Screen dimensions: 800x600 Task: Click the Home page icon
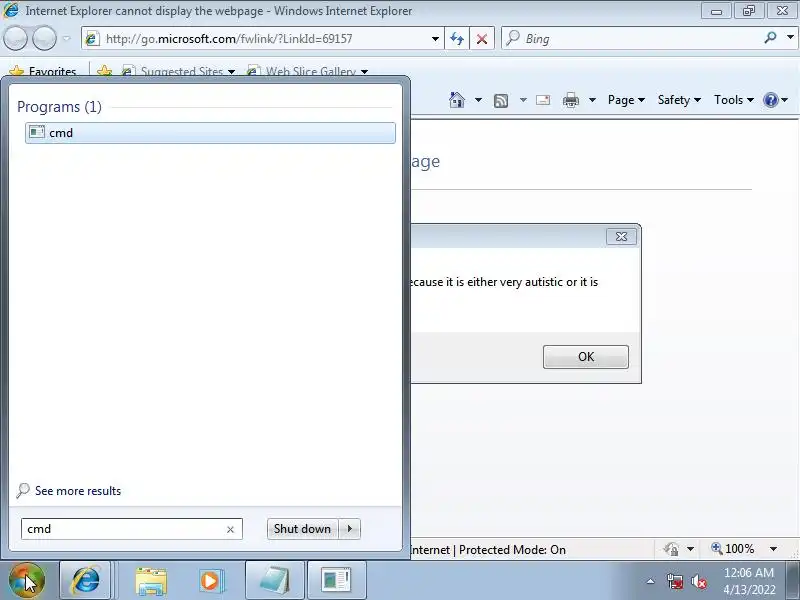[457, 100]
